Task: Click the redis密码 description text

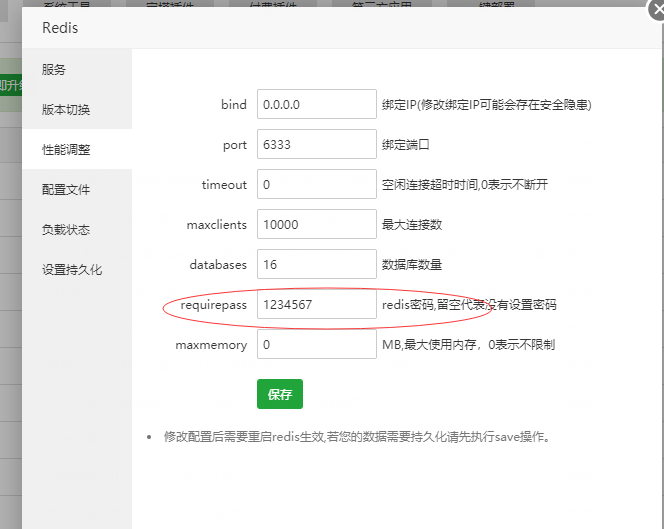Action: click(x=469, y=305)
